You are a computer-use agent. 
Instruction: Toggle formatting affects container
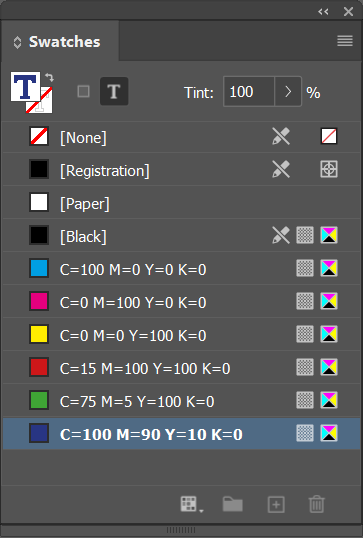83,92
